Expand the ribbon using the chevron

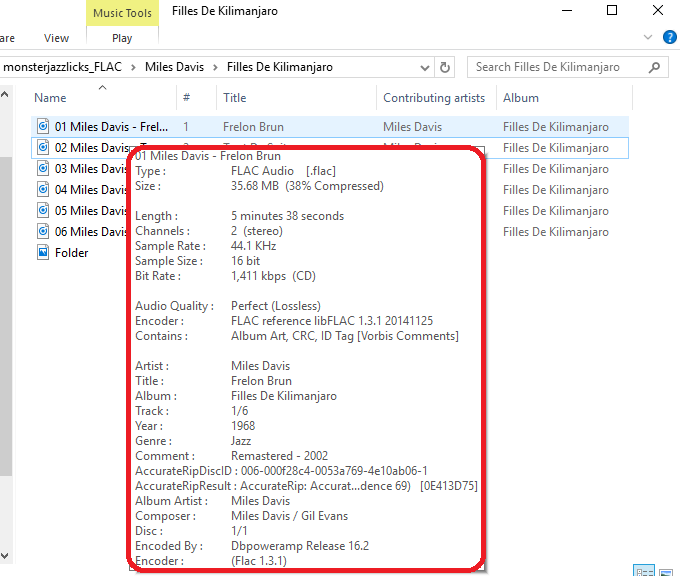point(650,38)
